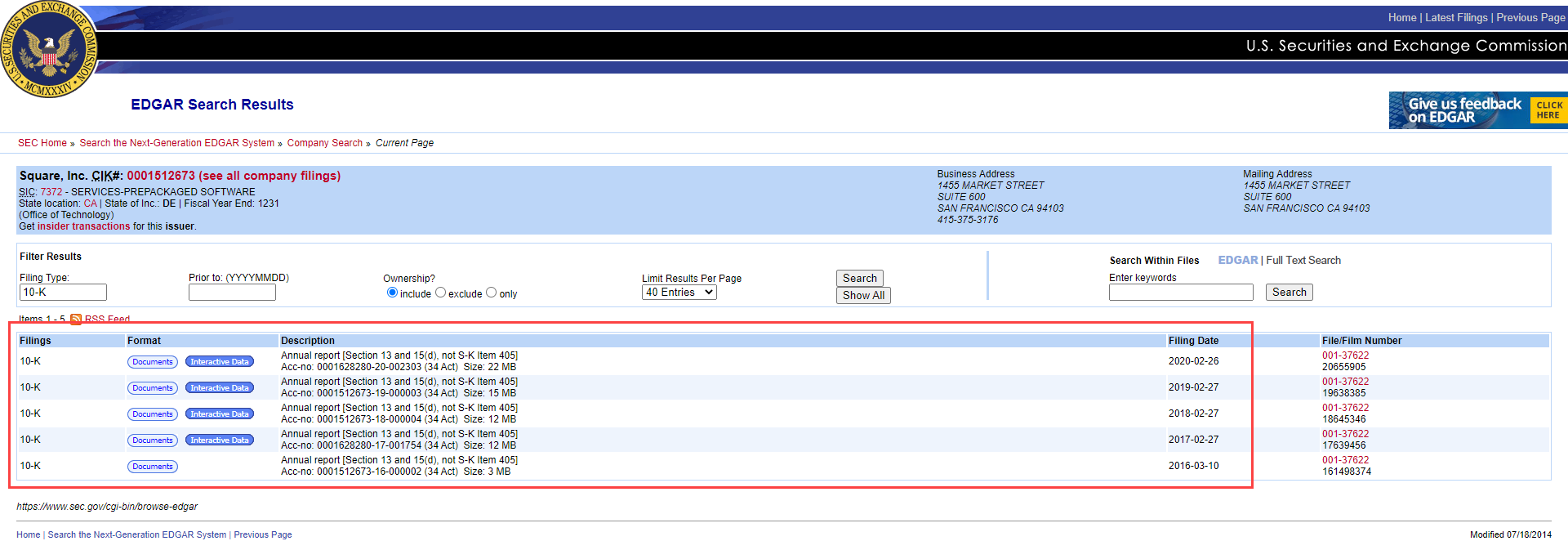Open the Next-Generation EDGAR System breadcrumb

click(x=177, y=143)
